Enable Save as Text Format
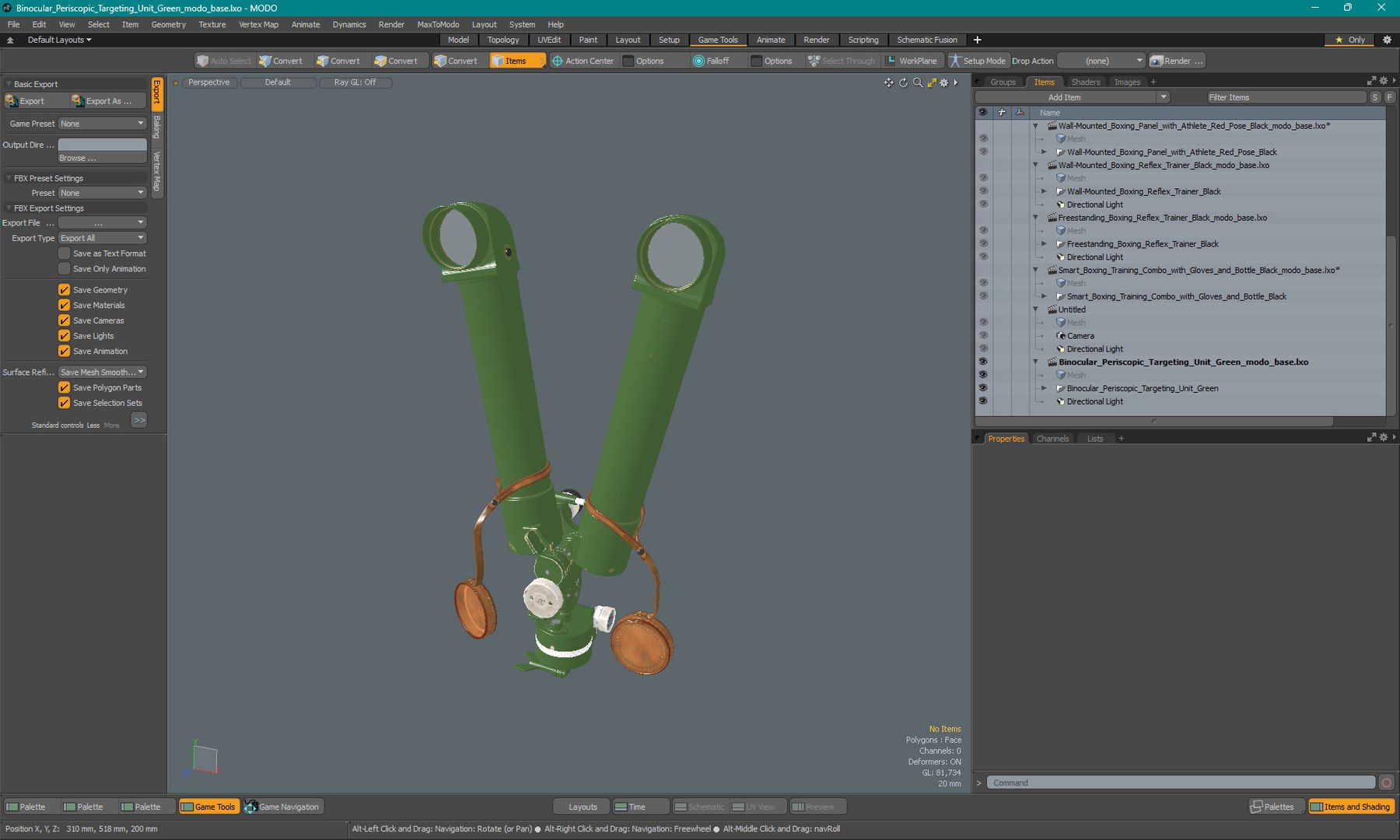Image resolution: width=1400 pixels, height=840 pixels. [x=65, y=254]
